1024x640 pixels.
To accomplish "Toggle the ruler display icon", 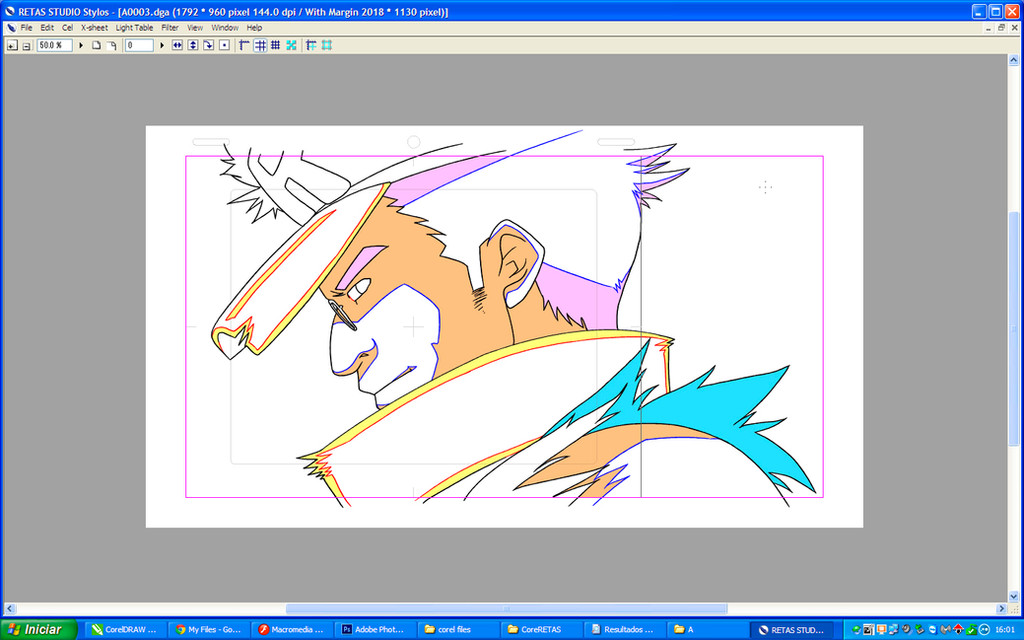I will pyautogui.click(x=244, y=45).
